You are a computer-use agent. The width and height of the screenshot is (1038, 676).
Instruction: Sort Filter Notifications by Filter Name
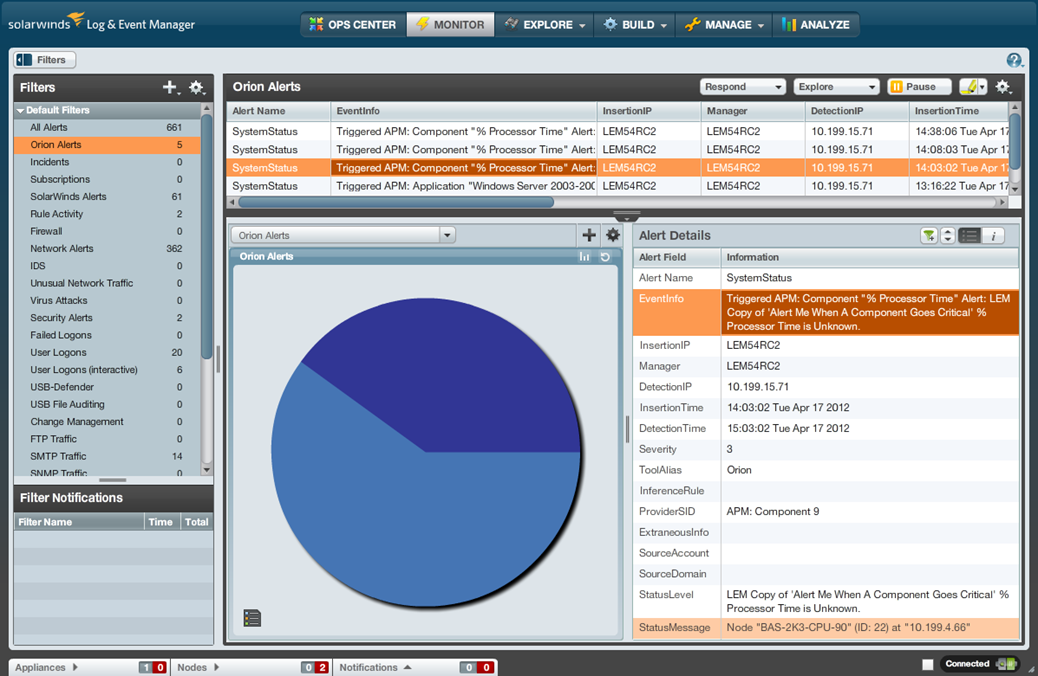[x=79, y=522]
